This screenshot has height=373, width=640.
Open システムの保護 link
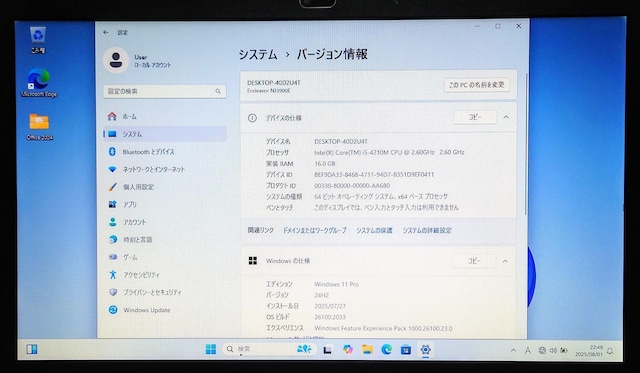click(x=374, y=231)
